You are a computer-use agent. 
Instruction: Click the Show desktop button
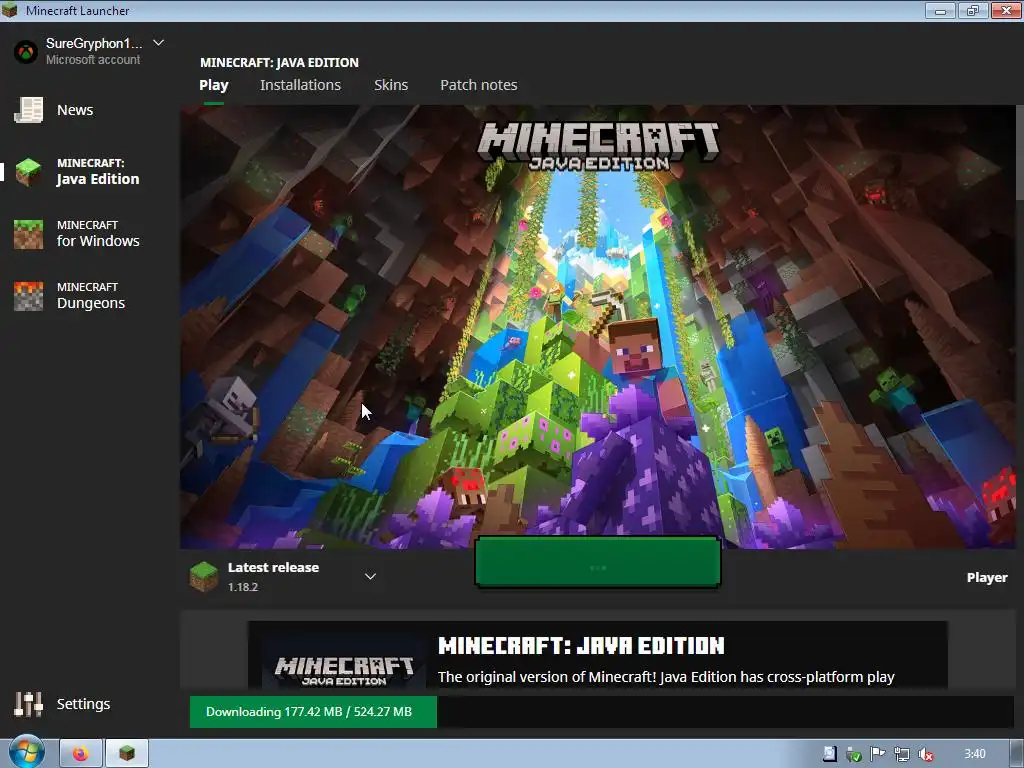click(x=1016, y=754)
